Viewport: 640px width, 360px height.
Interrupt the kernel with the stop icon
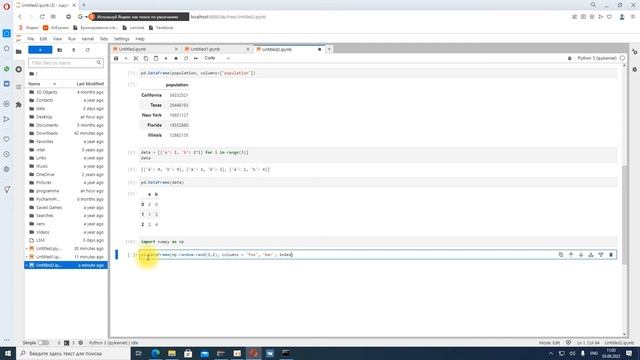pos(176,58)
